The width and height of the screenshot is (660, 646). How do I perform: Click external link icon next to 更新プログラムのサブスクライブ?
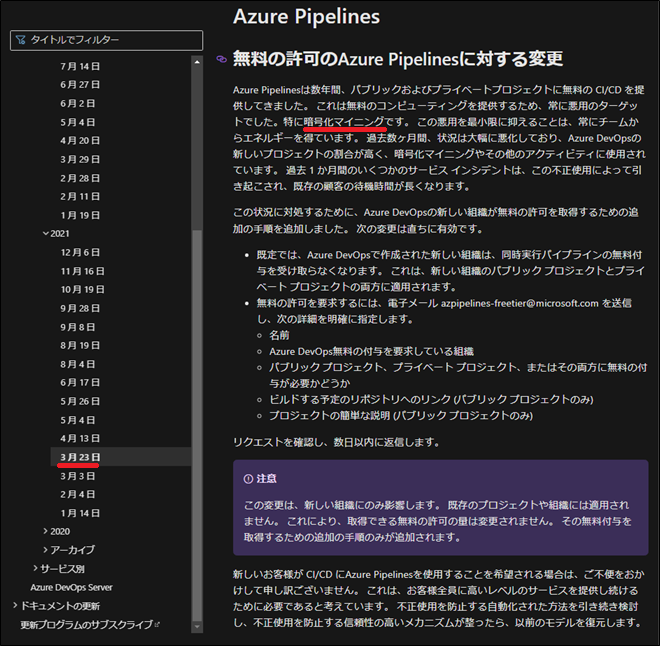click(x=157, y=625)
